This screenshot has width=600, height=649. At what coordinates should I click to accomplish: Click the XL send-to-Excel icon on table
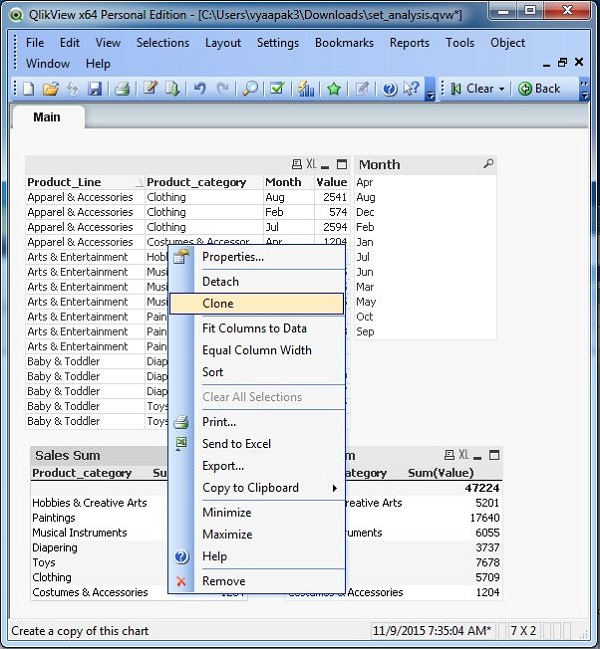click(x=312, y=164)
